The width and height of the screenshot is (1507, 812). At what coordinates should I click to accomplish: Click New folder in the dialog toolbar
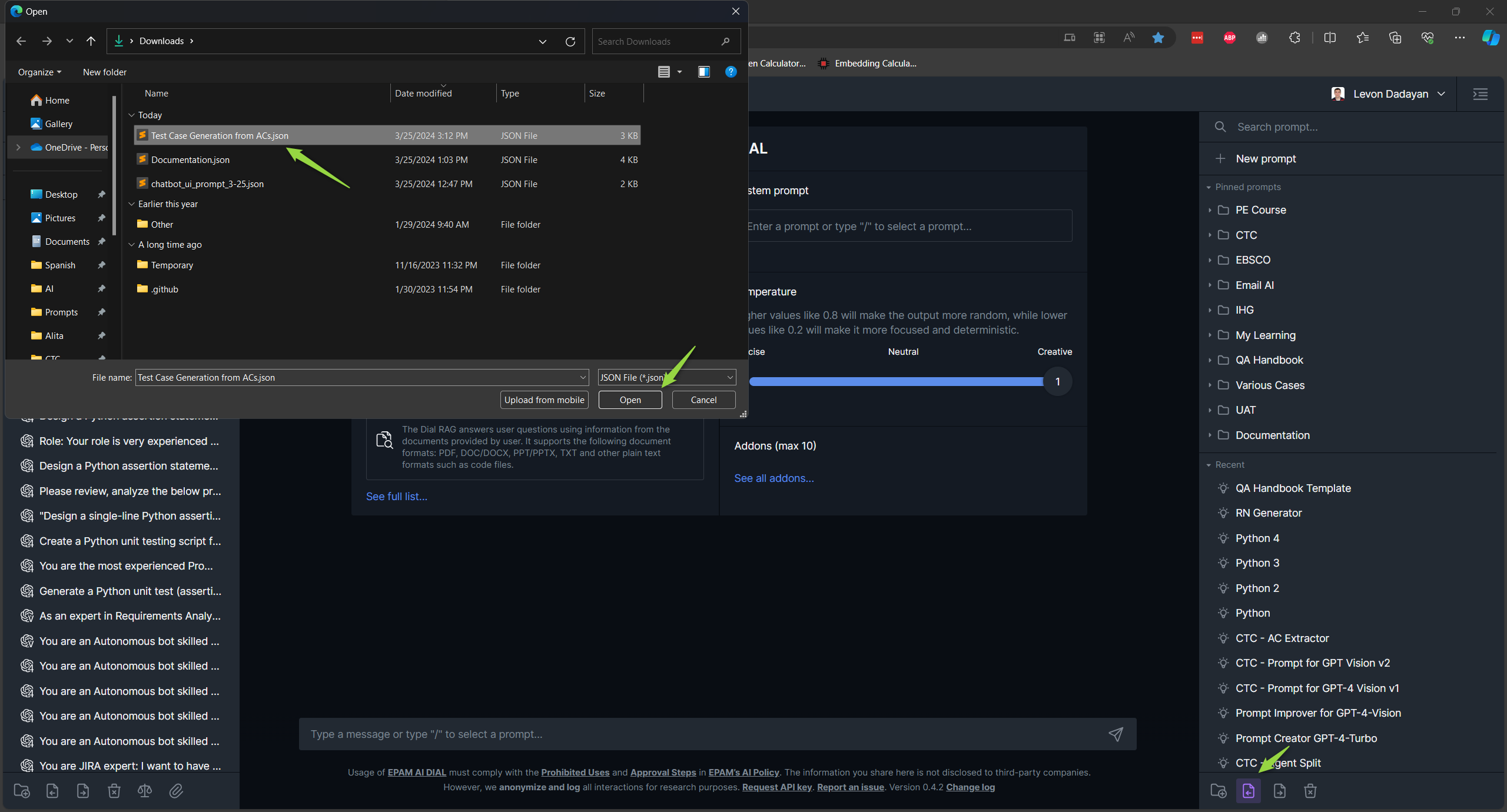(105, 72)
